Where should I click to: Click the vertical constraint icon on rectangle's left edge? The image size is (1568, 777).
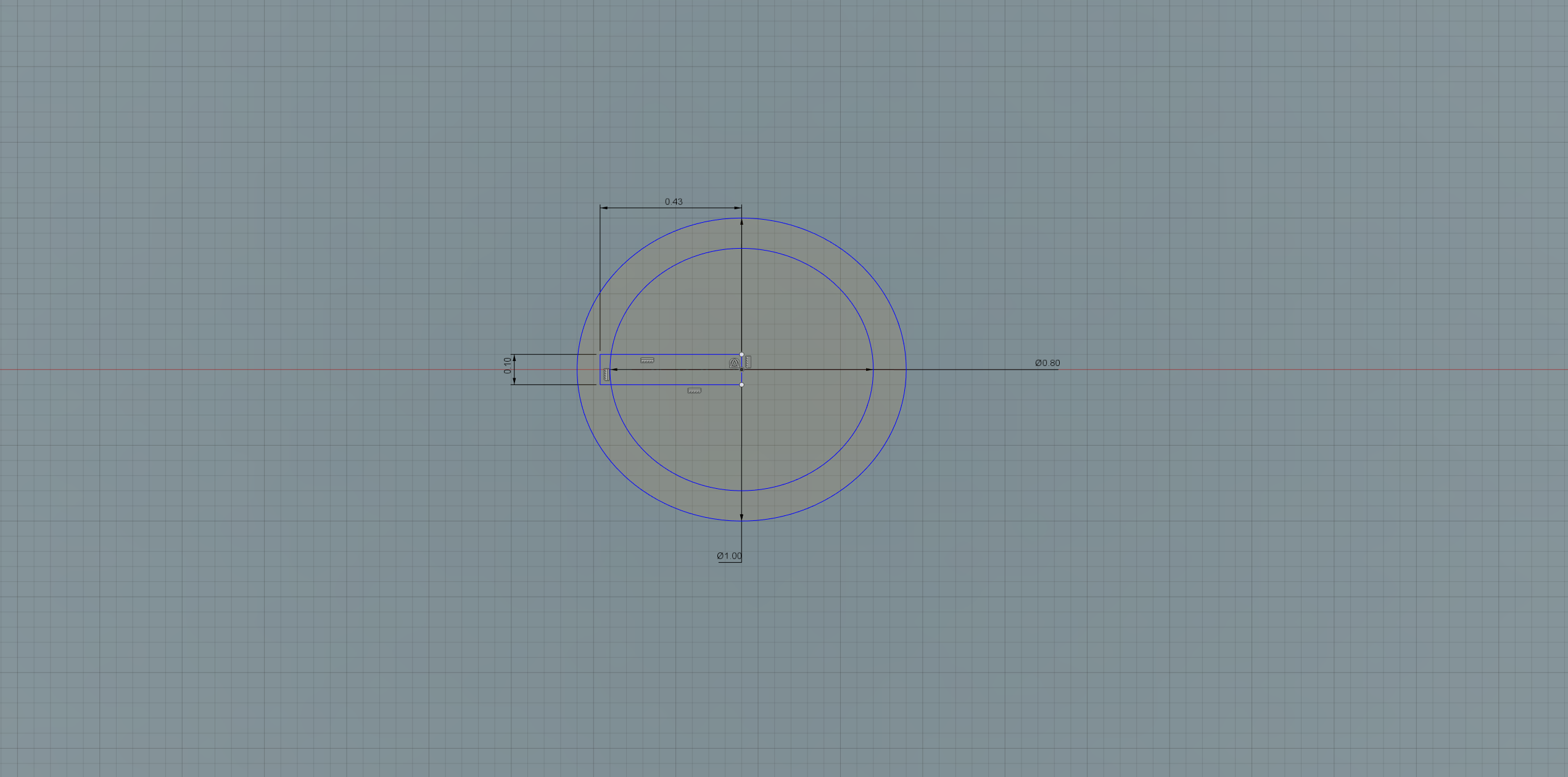[606, 374]
